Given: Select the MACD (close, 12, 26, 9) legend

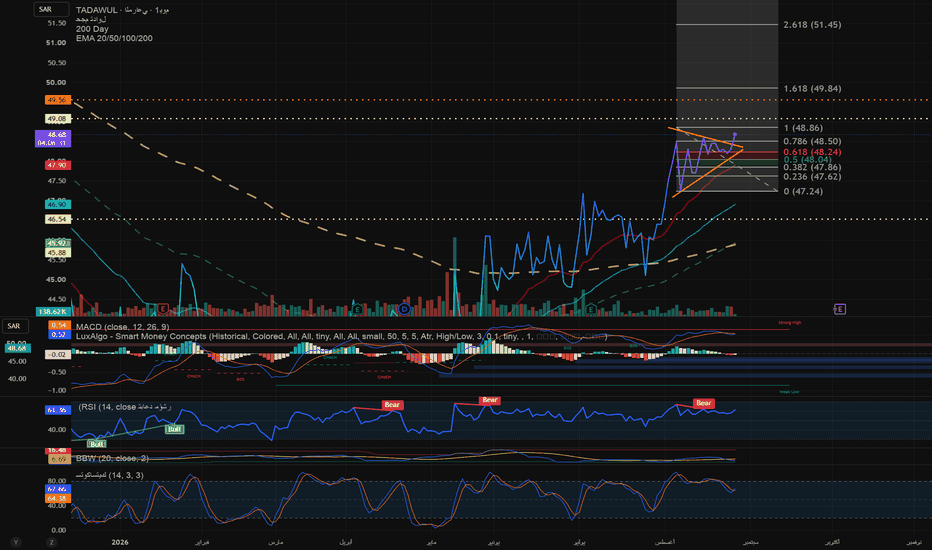Looking at the screenshot, I should (x=122, y=327).
